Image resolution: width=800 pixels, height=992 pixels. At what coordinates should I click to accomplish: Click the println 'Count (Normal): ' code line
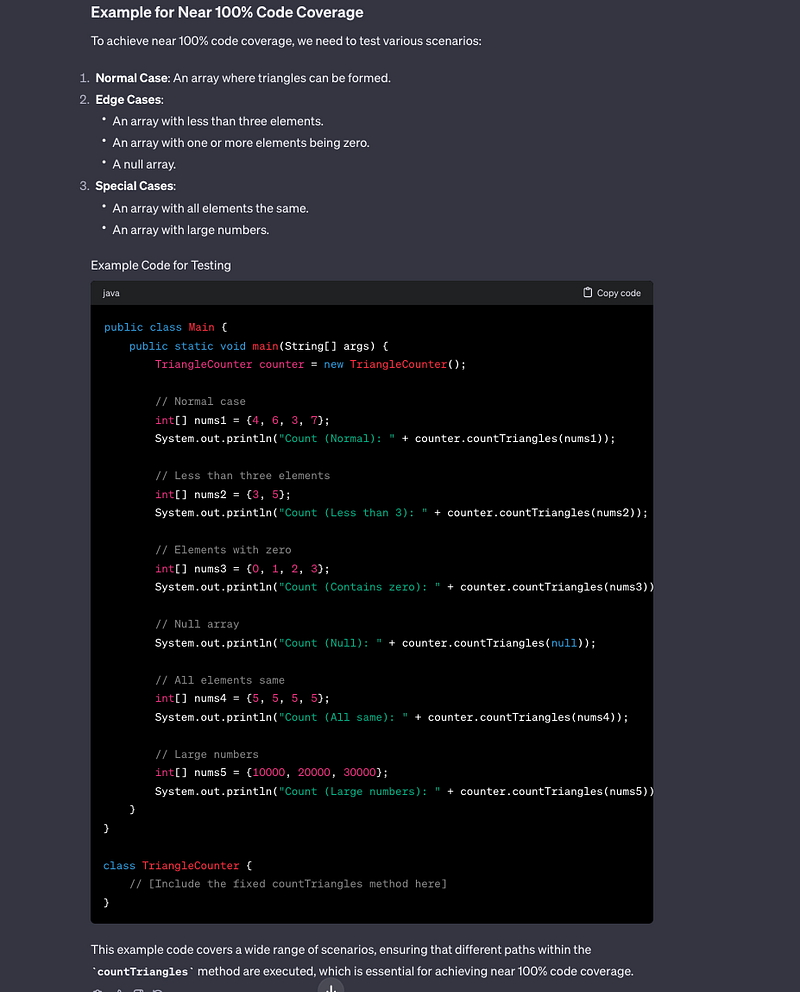[385, 438]
